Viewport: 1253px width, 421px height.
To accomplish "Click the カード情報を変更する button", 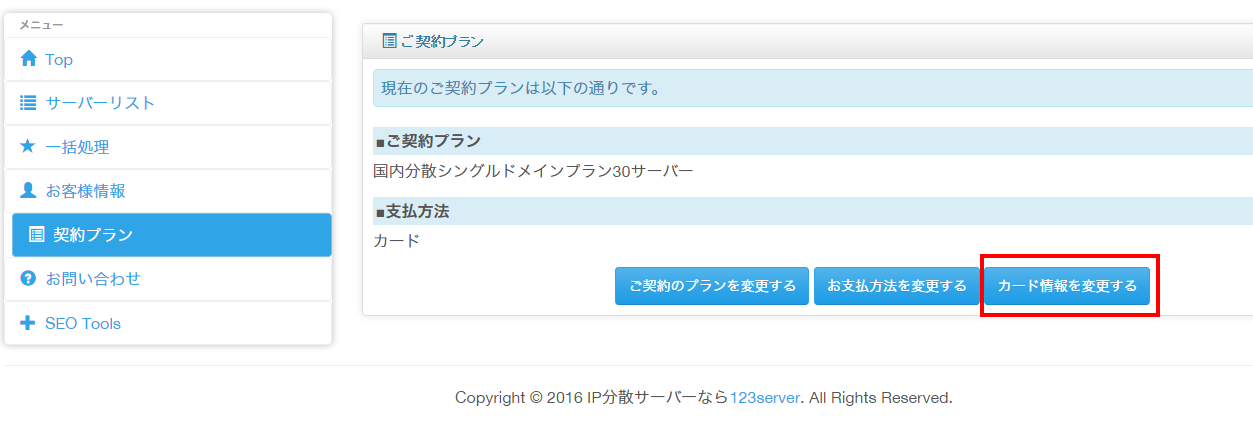I will coord(1067,286).
